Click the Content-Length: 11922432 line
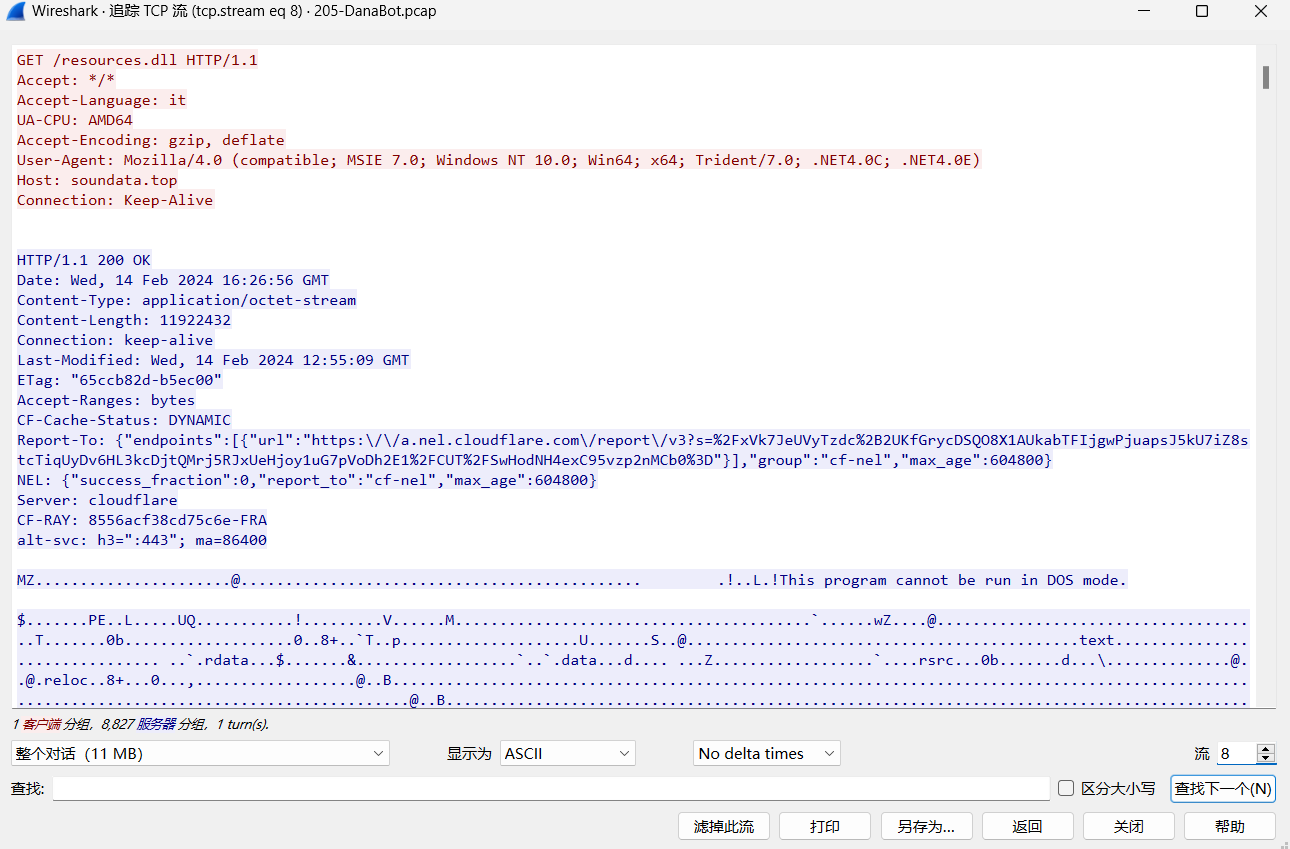Viewport: 1290px width, 849px height. coord(124,320)
